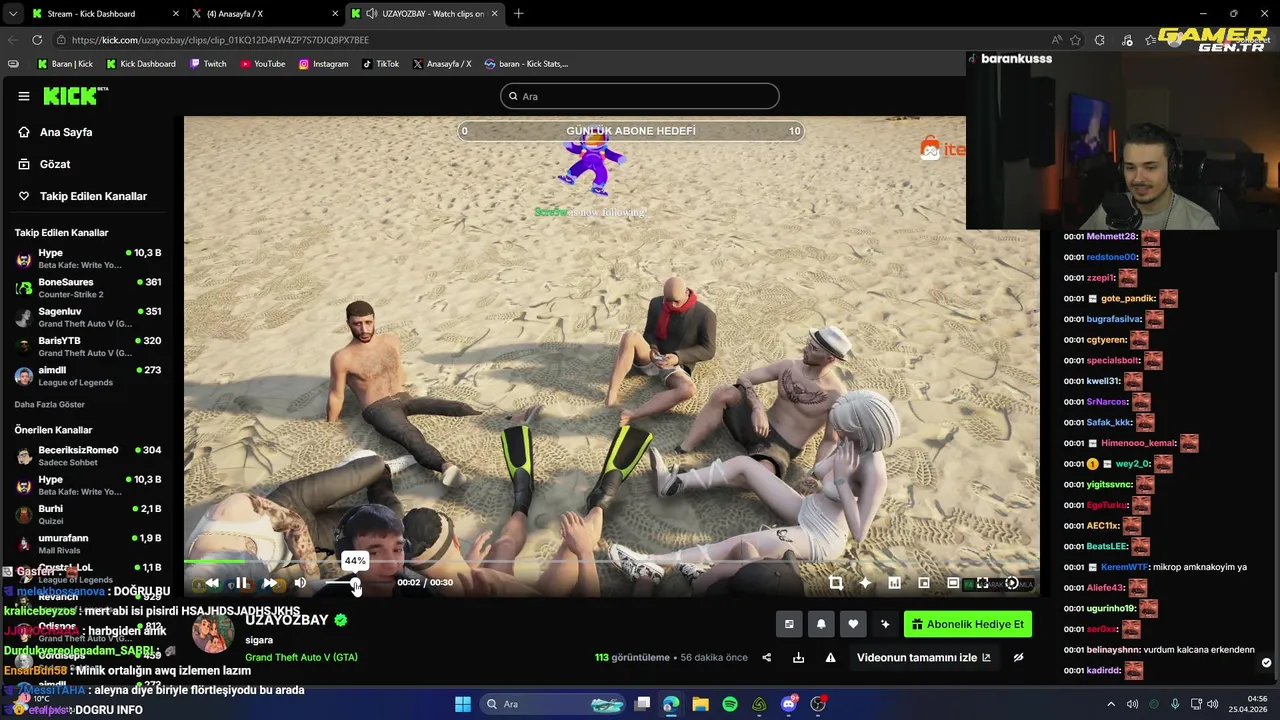The image size is (1280, 720).
Task: Click the sparkle button beside the heart
Action: [885, 624]
